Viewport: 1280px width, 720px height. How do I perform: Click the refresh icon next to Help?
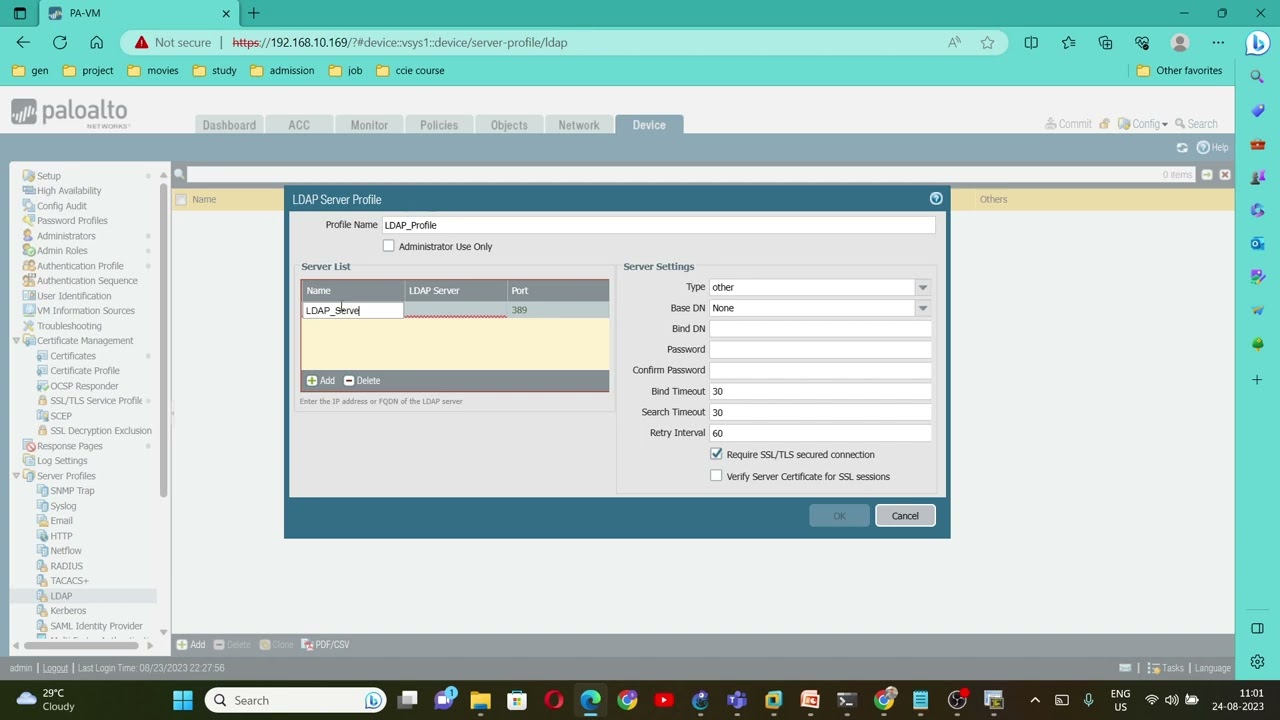1182,147
